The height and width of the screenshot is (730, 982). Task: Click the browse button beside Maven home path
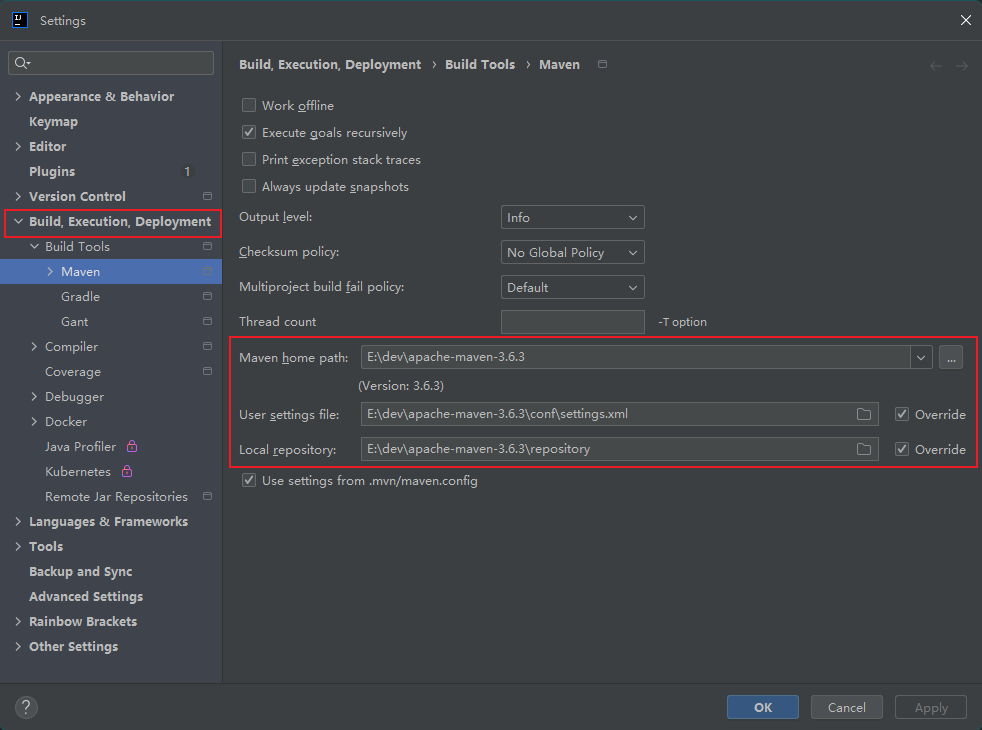click(x=950, y=357)
